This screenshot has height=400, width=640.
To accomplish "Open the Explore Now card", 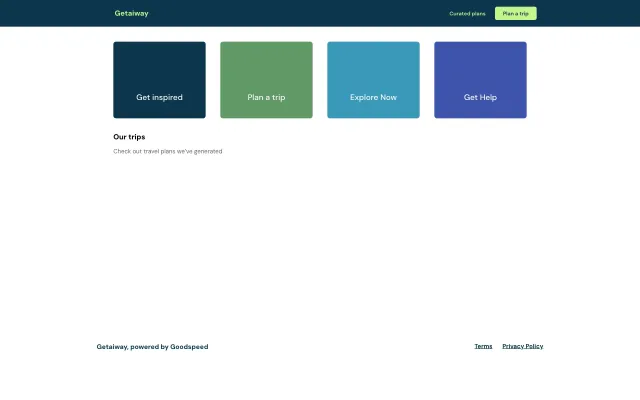I will pos(373,80).
